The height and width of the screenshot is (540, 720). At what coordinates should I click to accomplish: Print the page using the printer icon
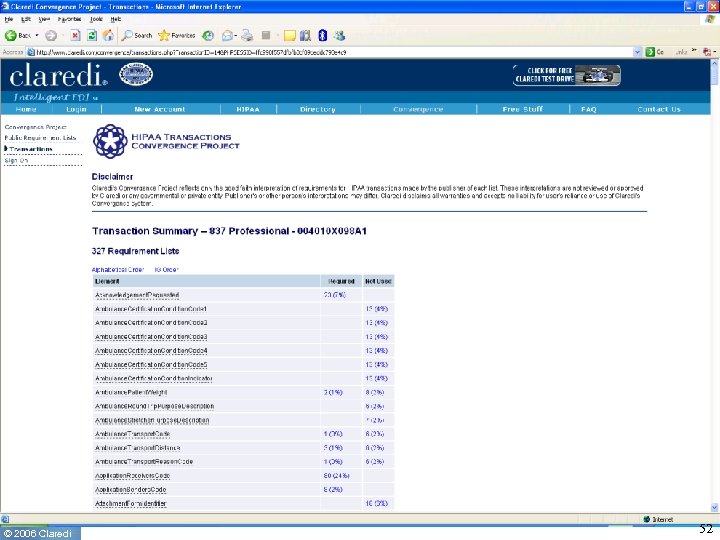point(247,35)
